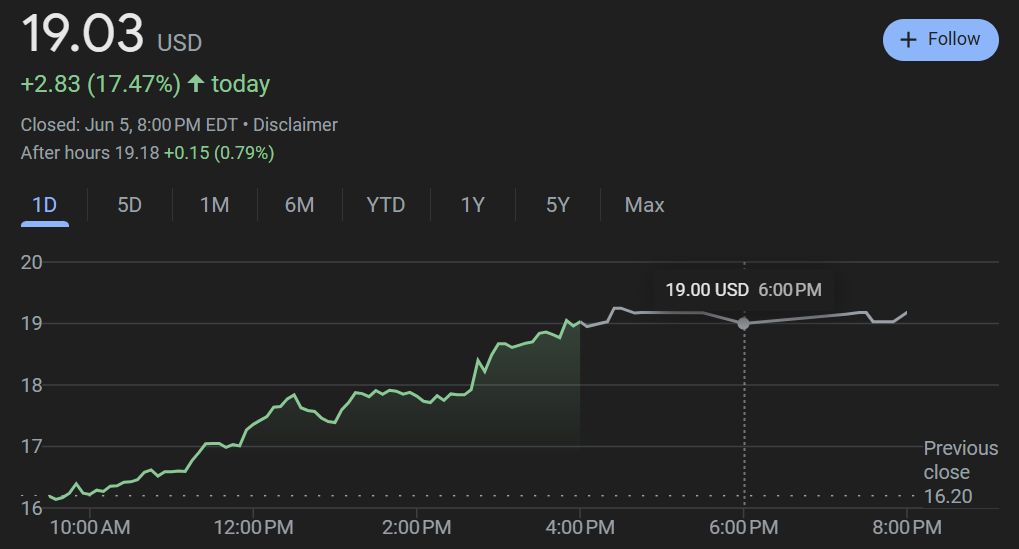Click the Follow button
This screenshot has width=1019, height=549.
(940, 40)
